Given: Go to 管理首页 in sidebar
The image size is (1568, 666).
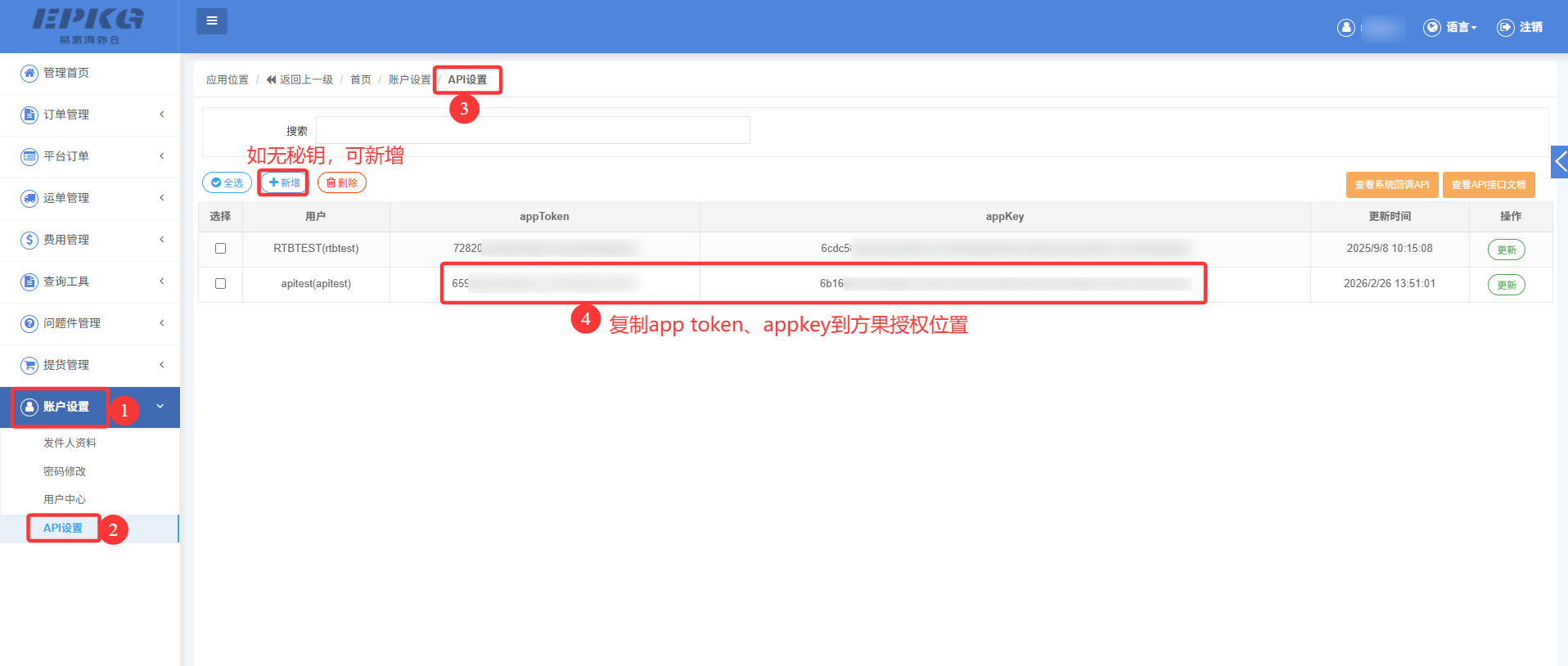Looking at the screenshot, I should tap(66, 73).
